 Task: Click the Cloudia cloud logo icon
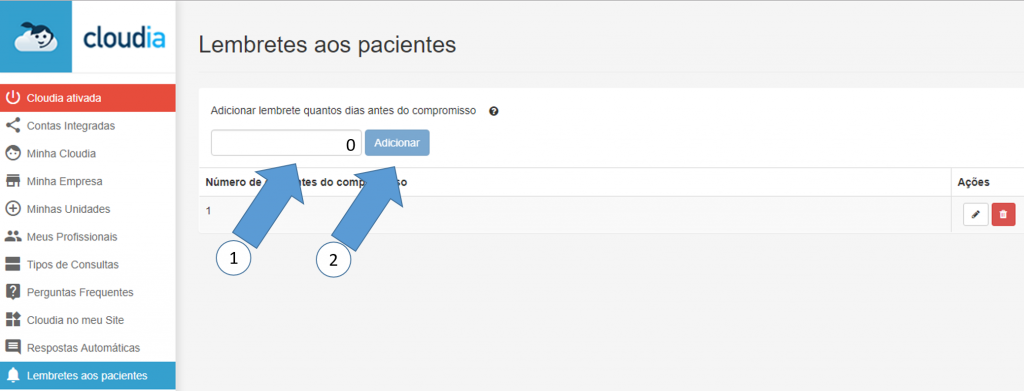coord(35,37)
